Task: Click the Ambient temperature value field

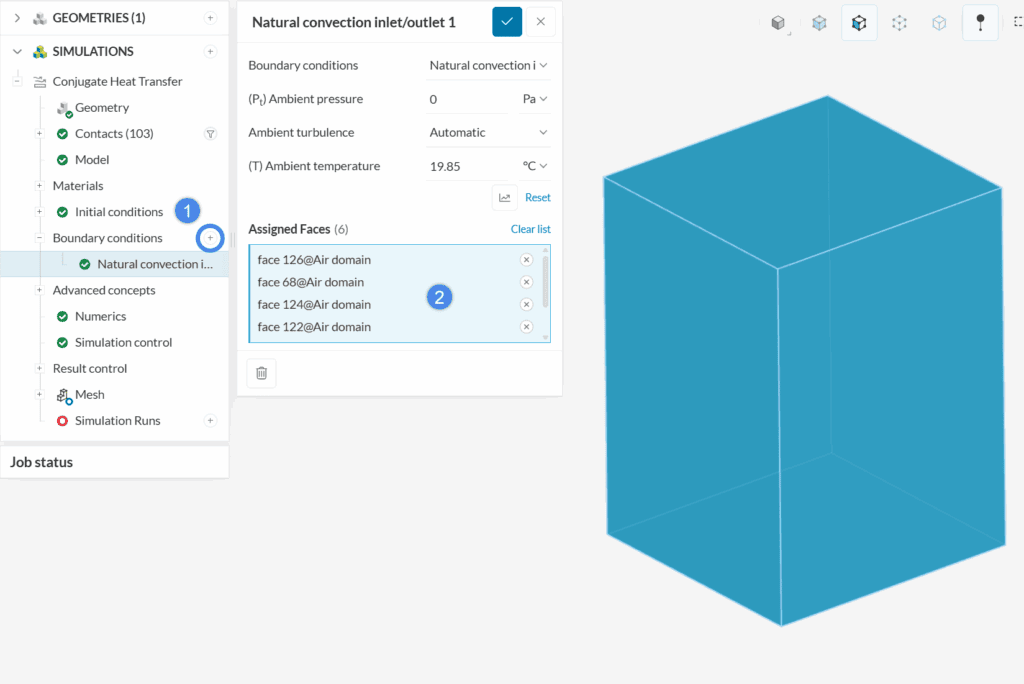Action: point(466,167)
